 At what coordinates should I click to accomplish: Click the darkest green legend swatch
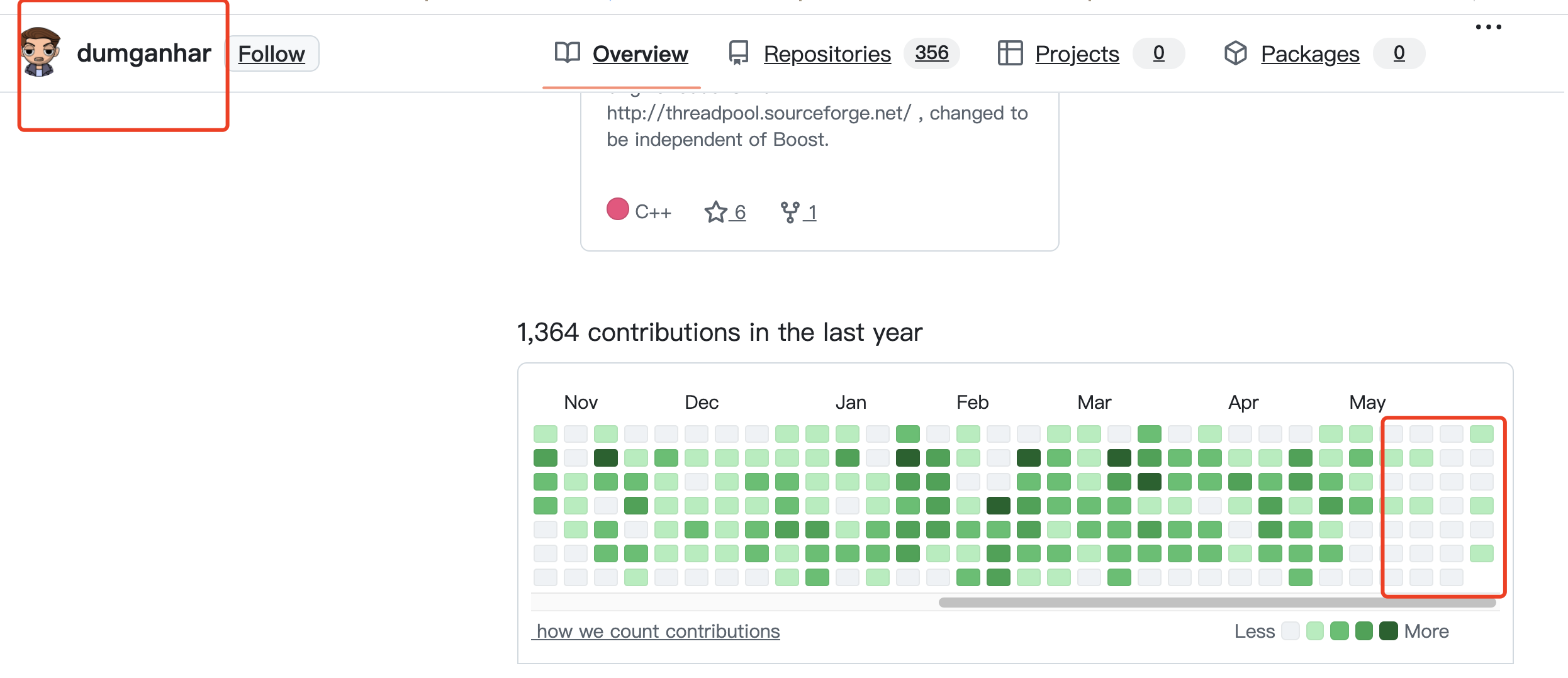1388,631
